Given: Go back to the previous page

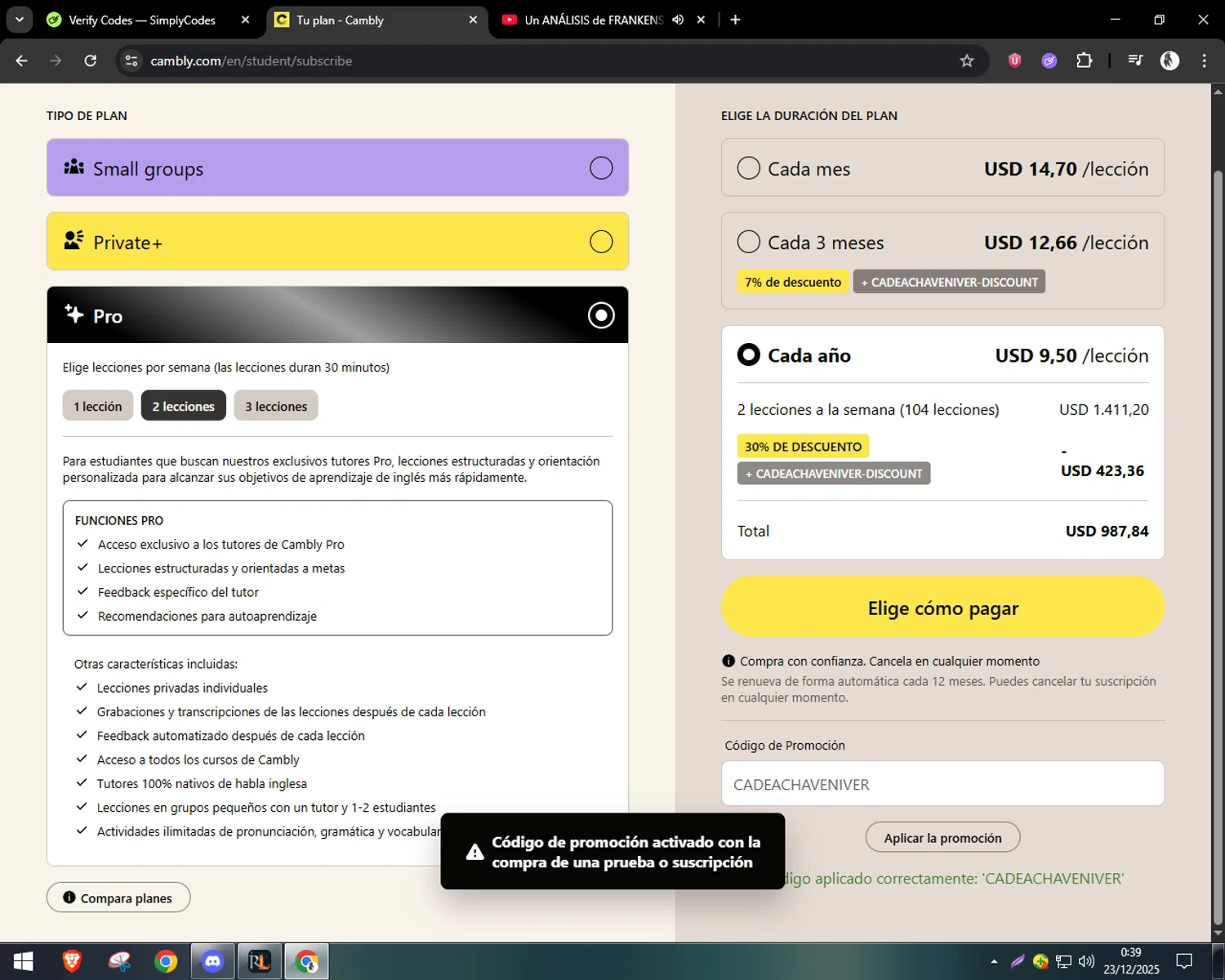Looking at the screenshot, I should tap(22, 60).
